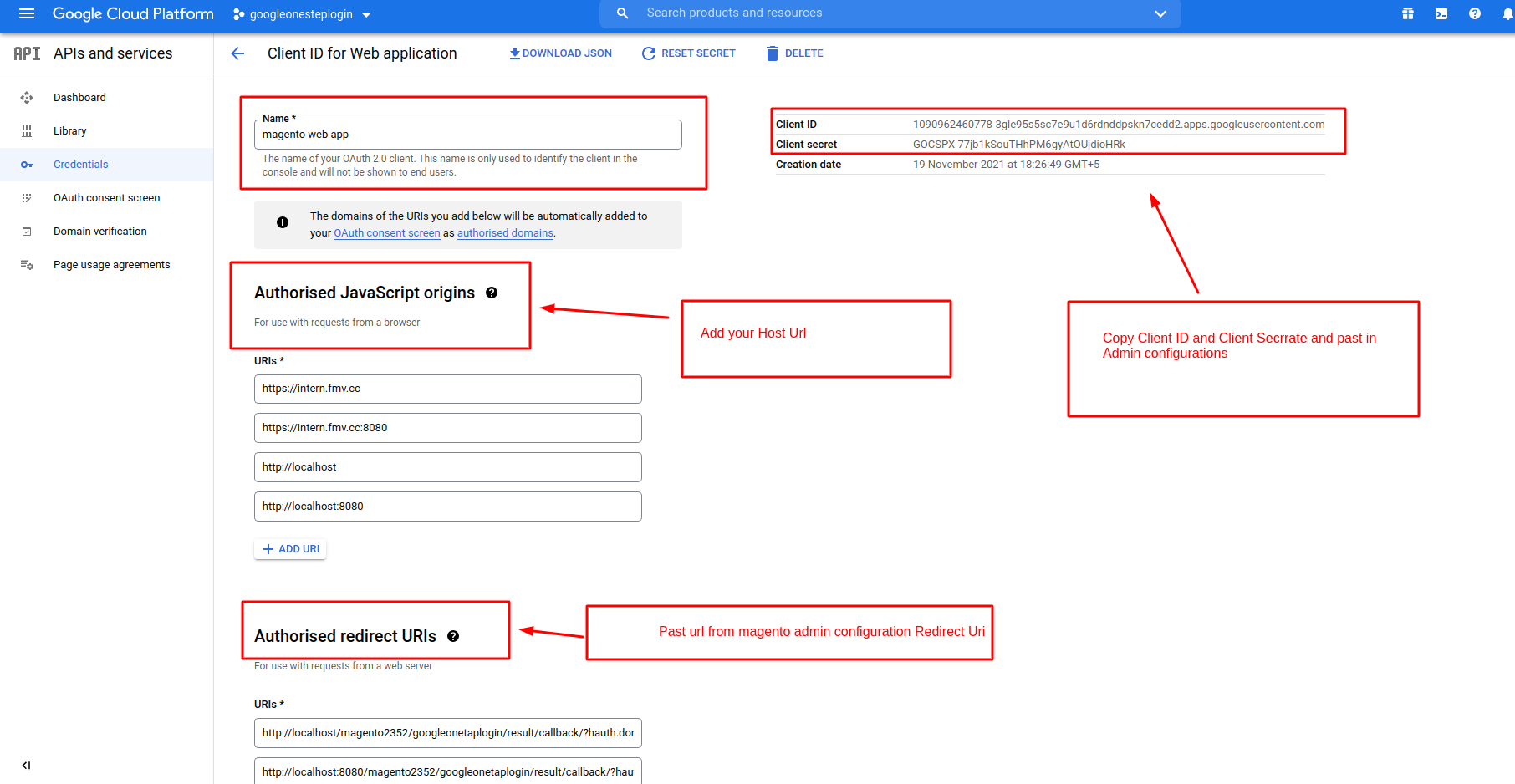Click the DELETE button
Screen dimensions: 1515x784
click(x=795, y=53)
